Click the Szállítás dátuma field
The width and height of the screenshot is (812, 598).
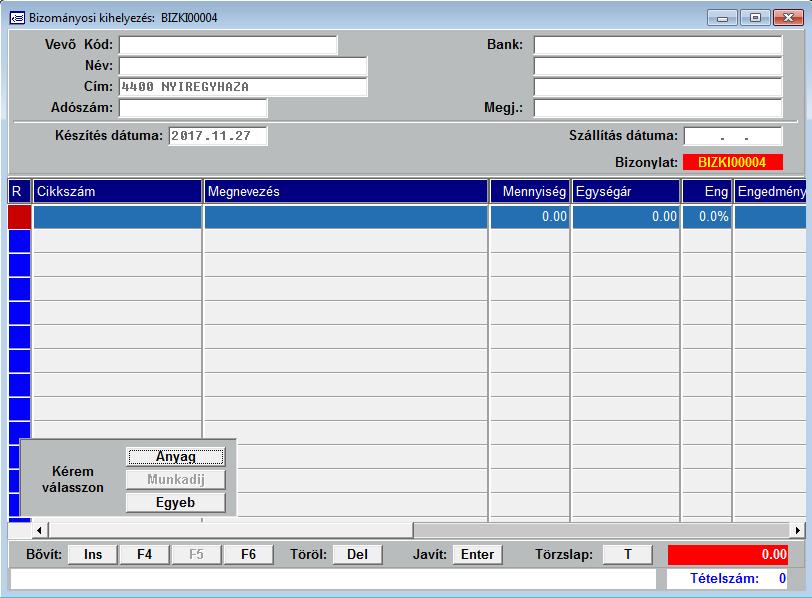point(733,136)
